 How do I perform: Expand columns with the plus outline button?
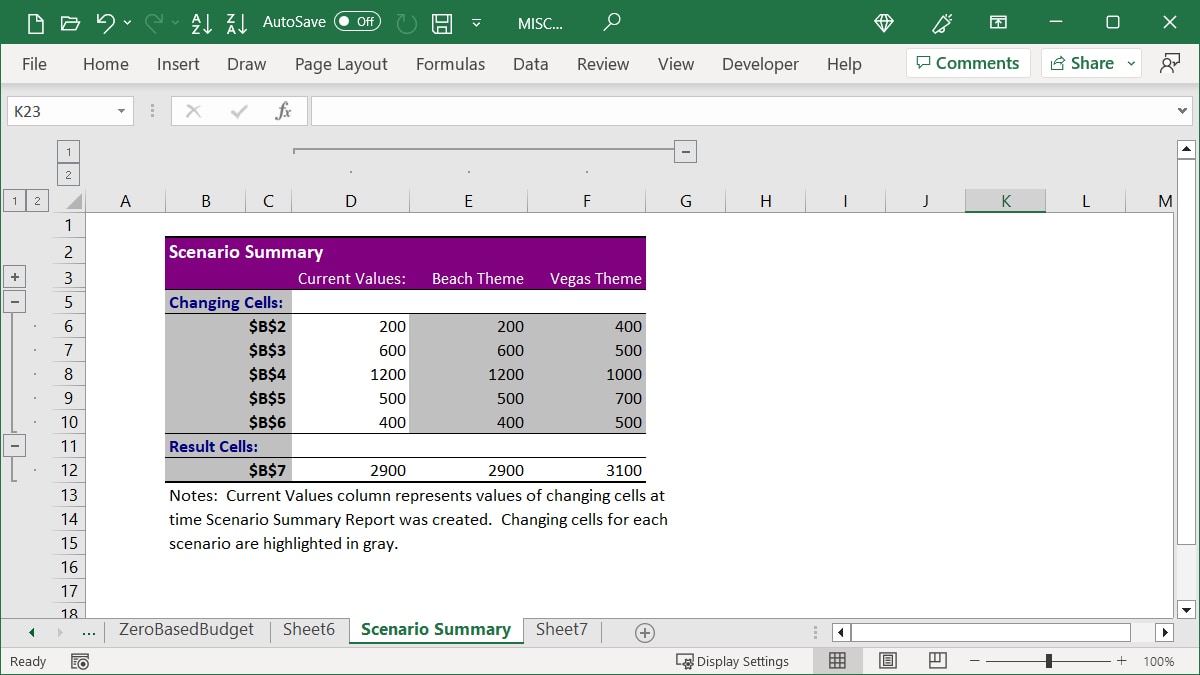point(14,276)
